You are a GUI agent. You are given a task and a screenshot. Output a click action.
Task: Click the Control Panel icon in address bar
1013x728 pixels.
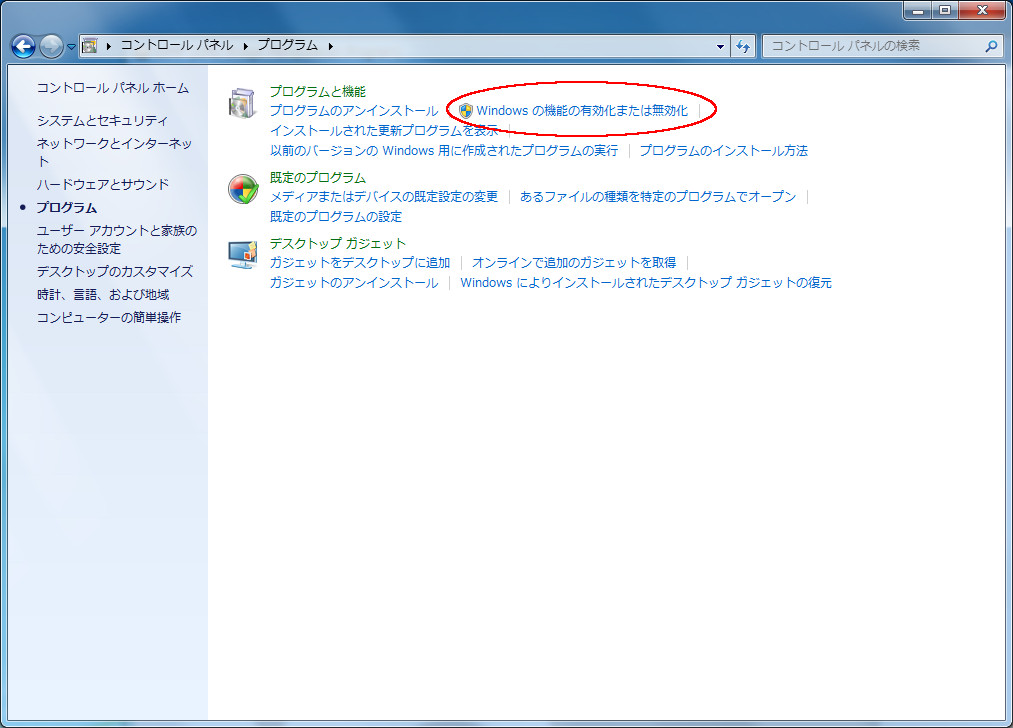pyautogui.click(x=89, y=46)
